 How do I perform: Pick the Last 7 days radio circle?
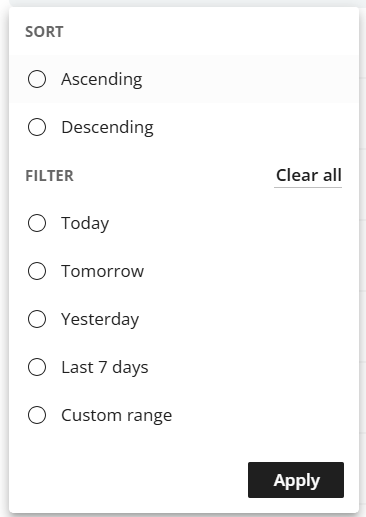pyautogui.click(x=37, y=367)
